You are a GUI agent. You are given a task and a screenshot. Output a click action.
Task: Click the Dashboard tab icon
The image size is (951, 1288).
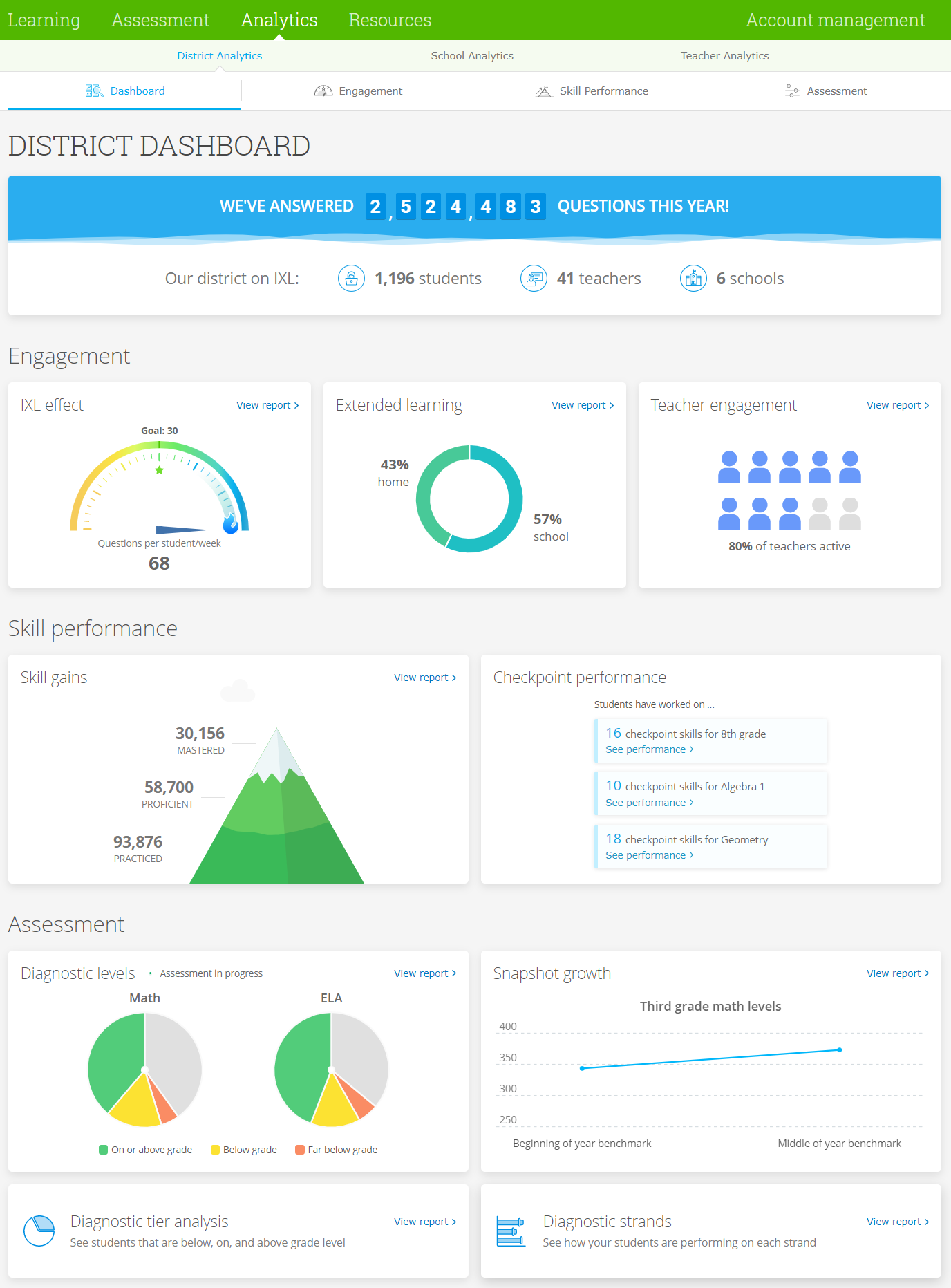click(x=94, y=91)
